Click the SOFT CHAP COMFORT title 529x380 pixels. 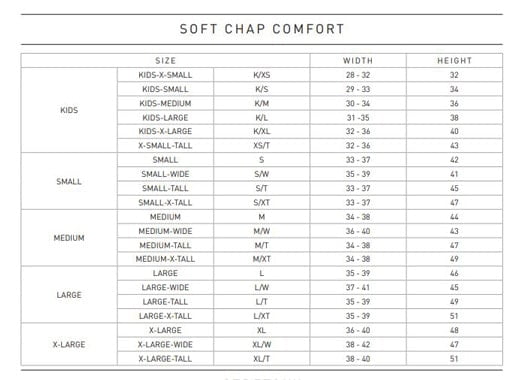click(x=262, y=29)
